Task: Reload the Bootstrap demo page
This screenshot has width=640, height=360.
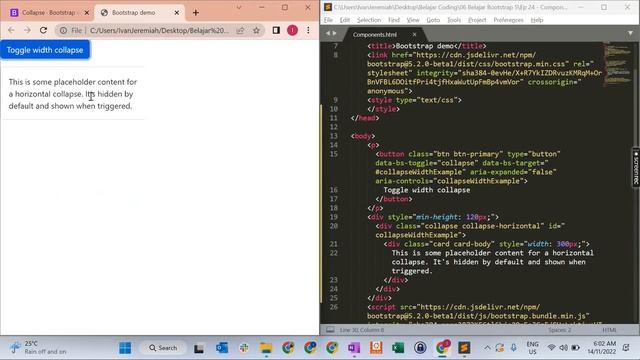Action: point(43,30)
